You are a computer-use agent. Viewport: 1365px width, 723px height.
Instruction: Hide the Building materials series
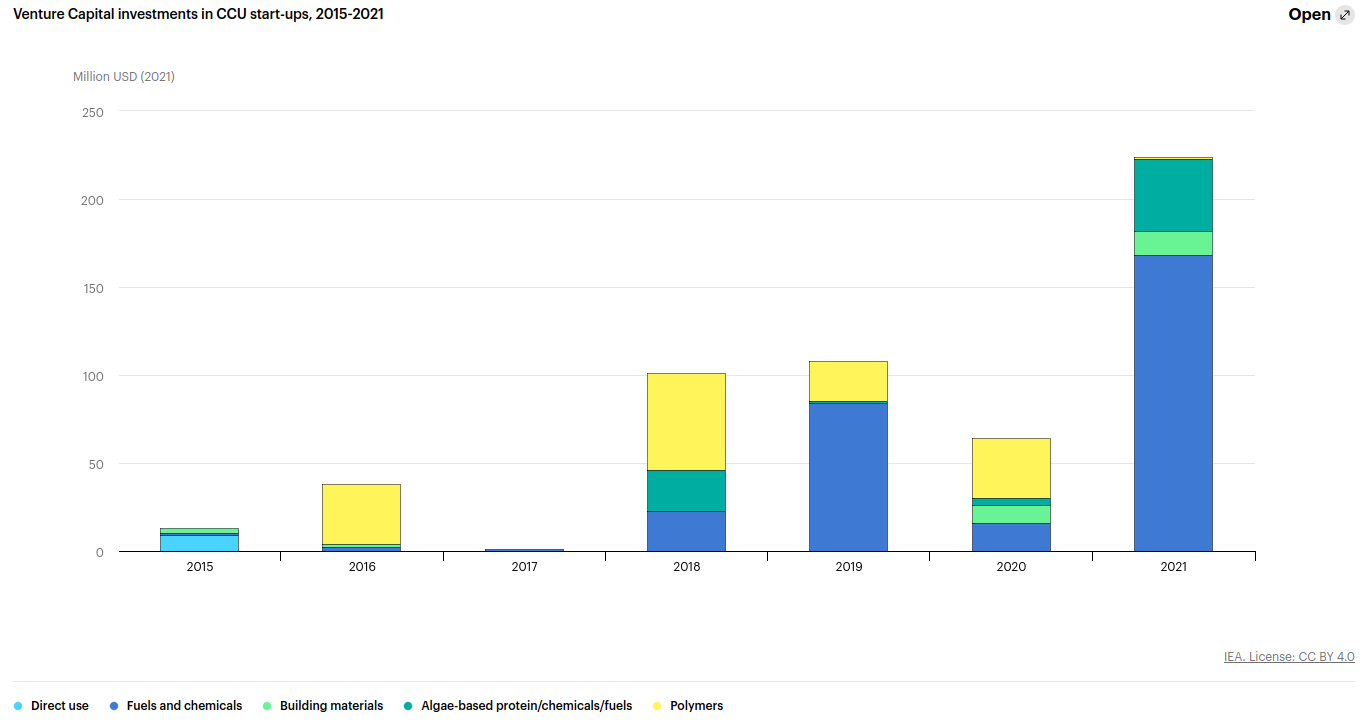[331, 706]
